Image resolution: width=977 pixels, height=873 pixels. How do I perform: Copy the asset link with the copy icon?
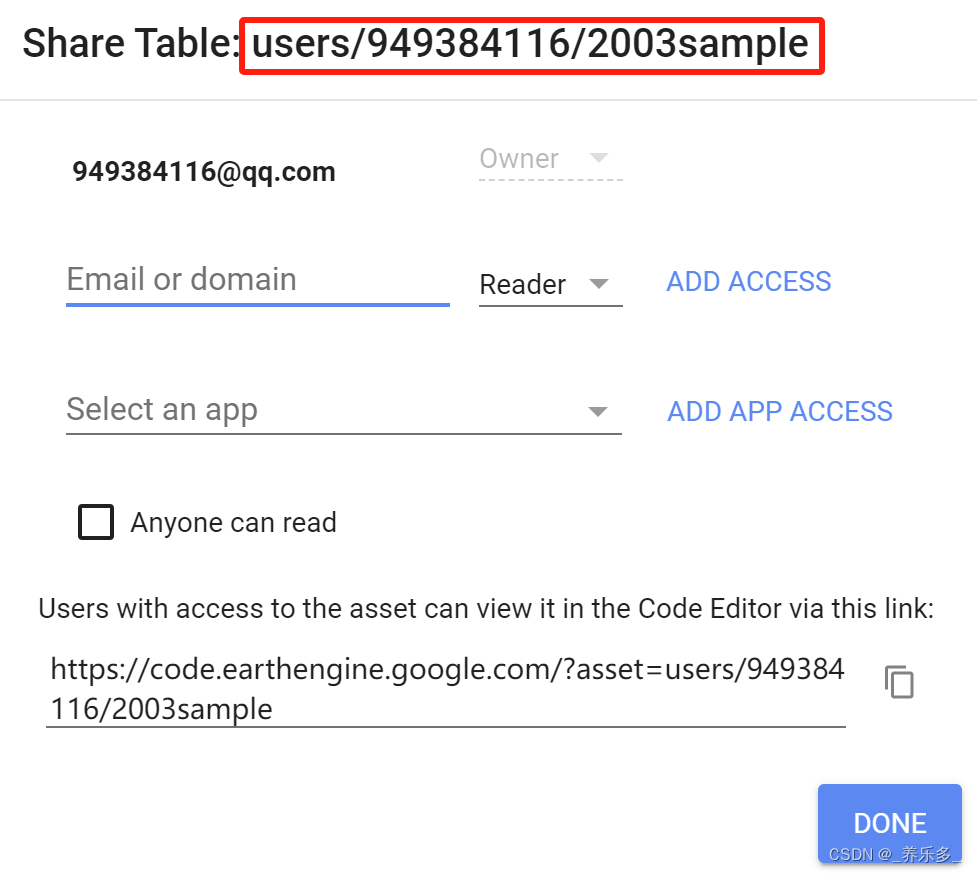click(898, 682)
